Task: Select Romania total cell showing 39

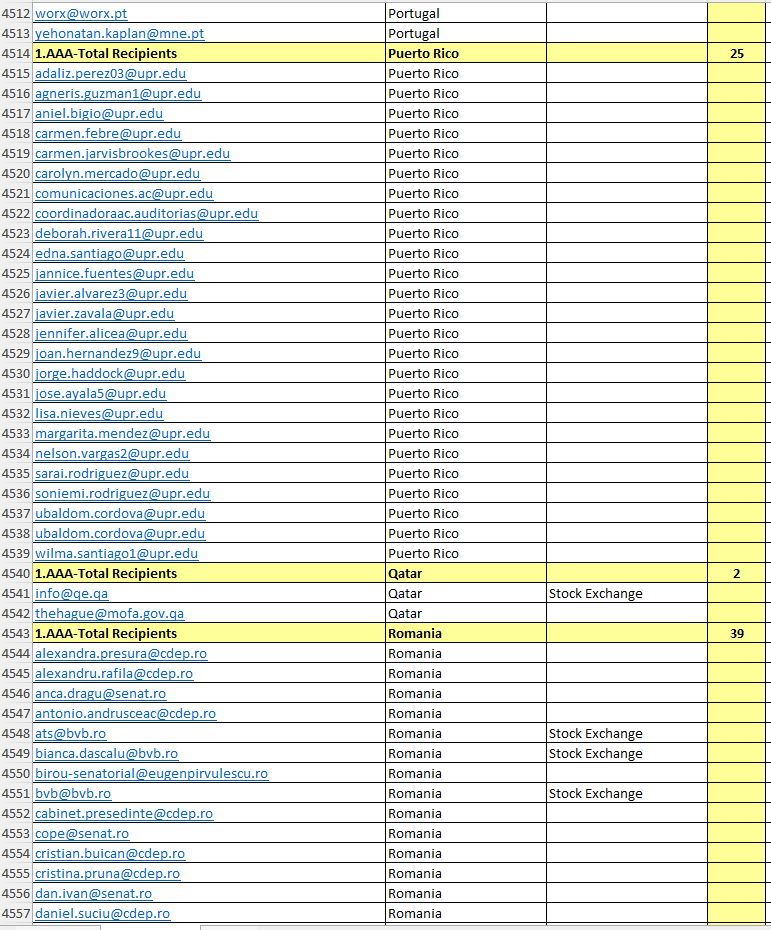Action: coord(737,633)
